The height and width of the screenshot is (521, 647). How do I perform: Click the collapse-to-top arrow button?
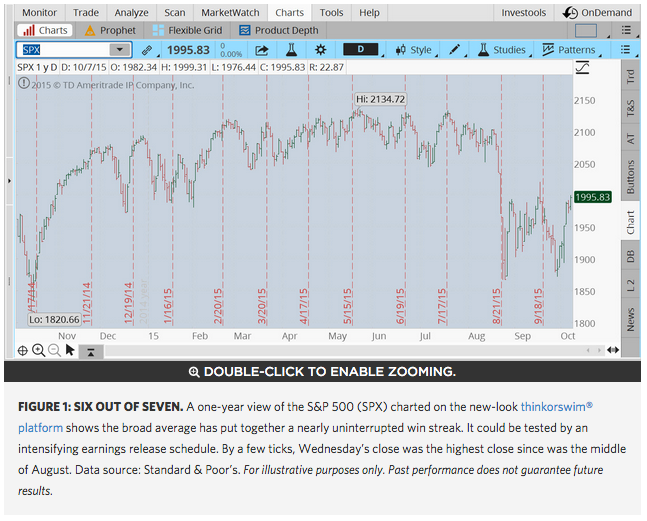click(91, 352)
